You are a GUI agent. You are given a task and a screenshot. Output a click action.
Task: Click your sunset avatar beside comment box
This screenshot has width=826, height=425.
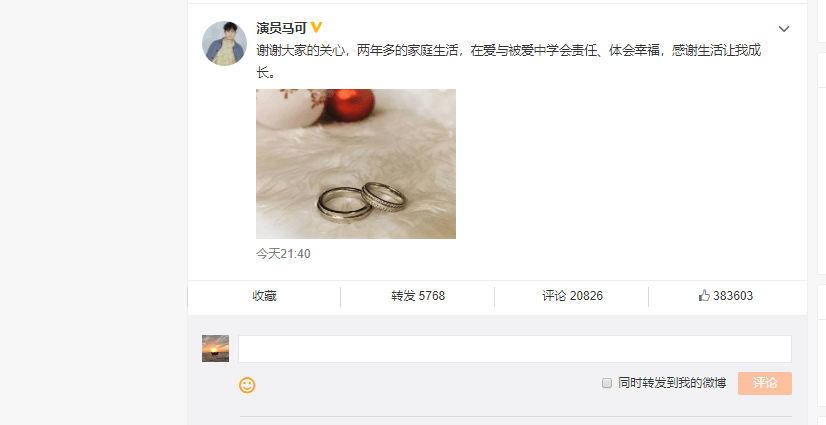(215, 349)
